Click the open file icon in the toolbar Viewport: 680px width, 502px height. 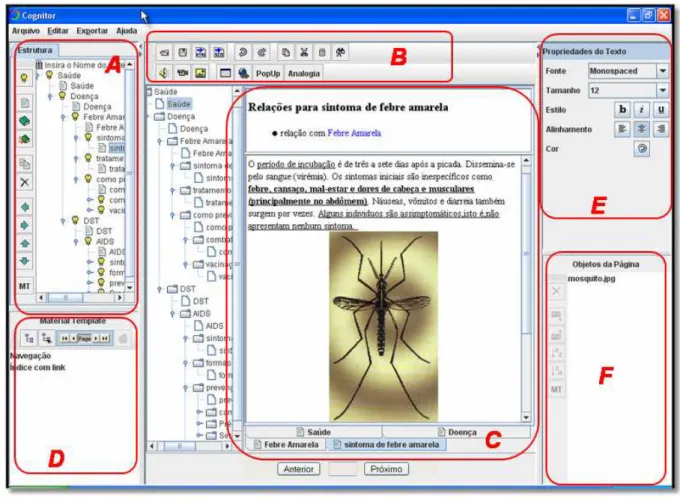point(164,53)
